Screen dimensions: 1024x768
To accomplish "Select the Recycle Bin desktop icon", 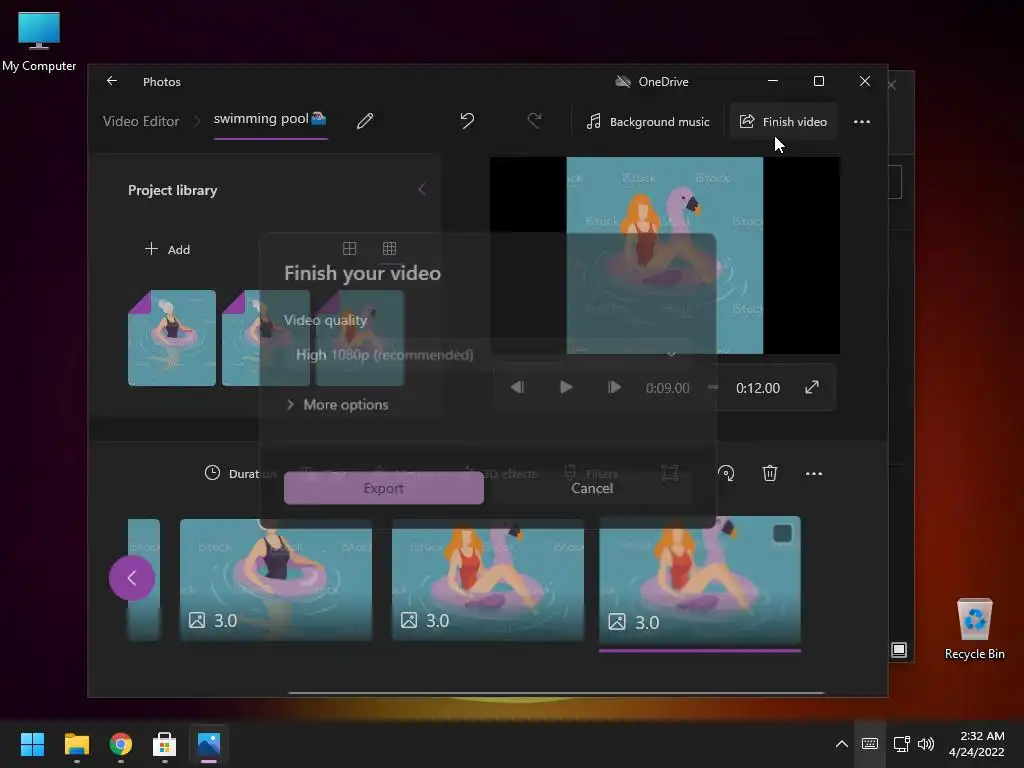I will 974,629.
